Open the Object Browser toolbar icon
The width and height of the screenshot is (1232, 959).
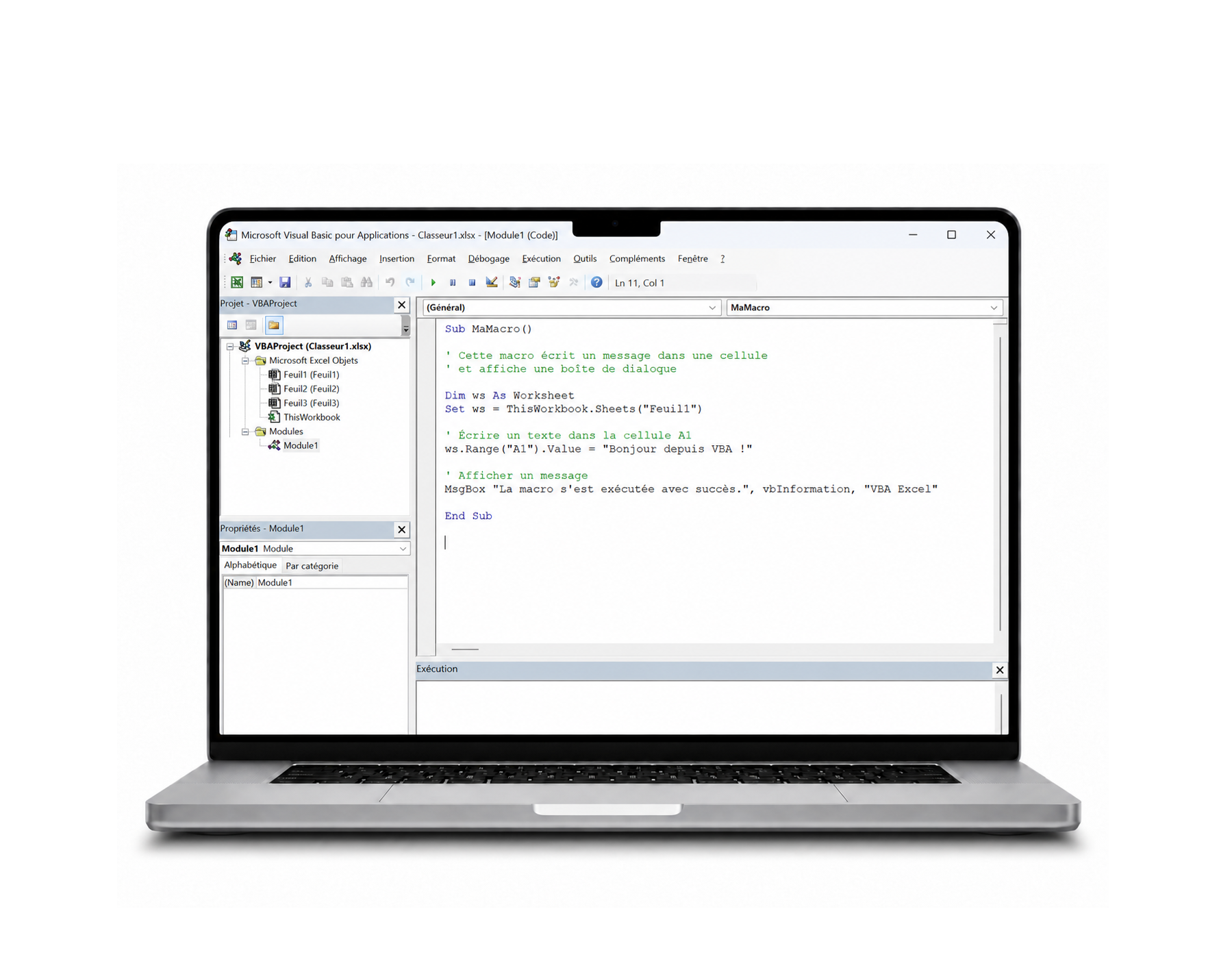click(554, 282)
